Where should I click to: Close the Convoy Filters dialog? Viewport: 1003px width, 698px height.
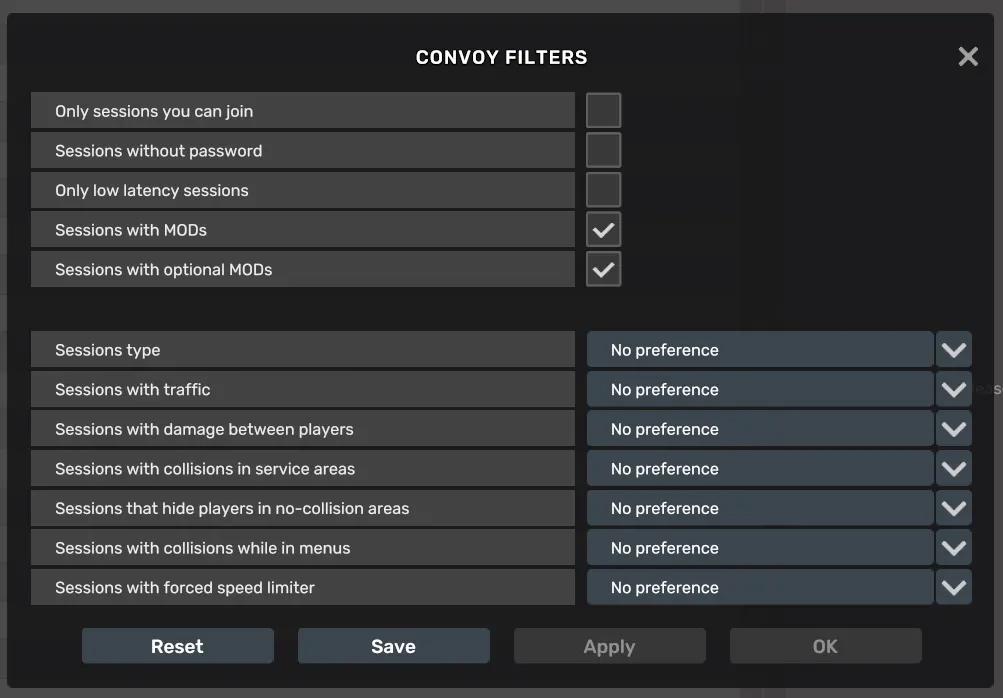tap(967, 56)
